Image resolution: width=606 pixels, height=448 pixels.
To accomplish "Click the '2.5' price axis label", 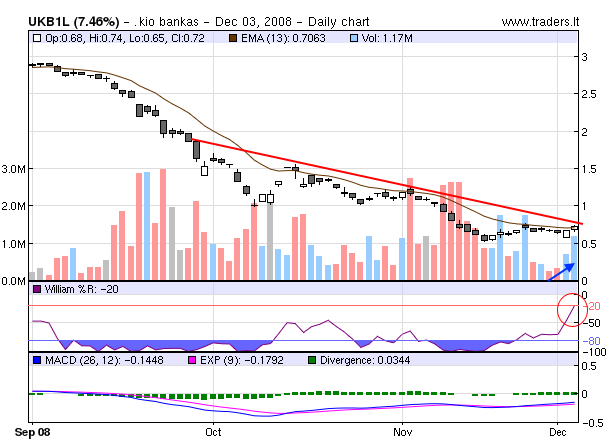I will [x=589, y=94].
